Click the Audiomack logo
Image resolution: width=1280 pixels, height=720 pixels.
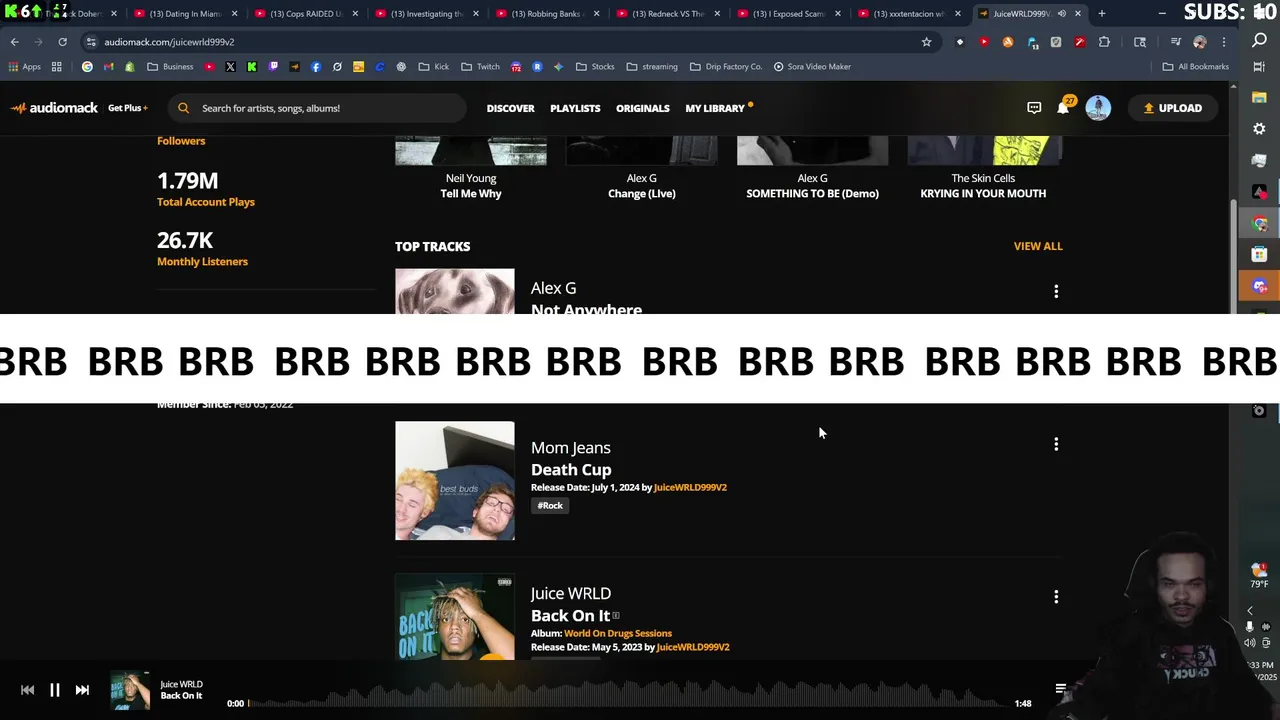coord(55,108)
